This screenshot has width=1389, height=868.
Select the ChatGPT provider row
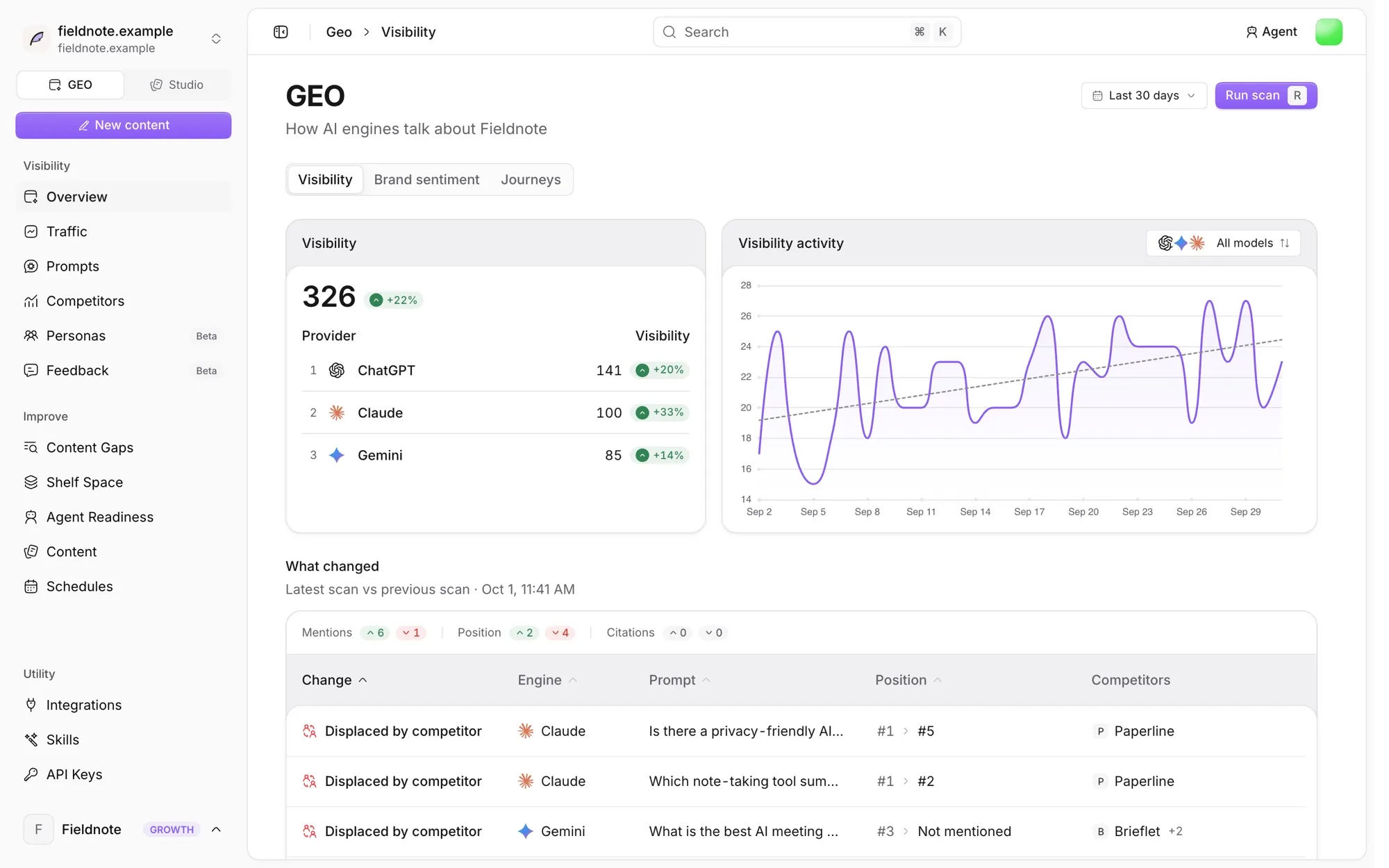pos(495,370)
